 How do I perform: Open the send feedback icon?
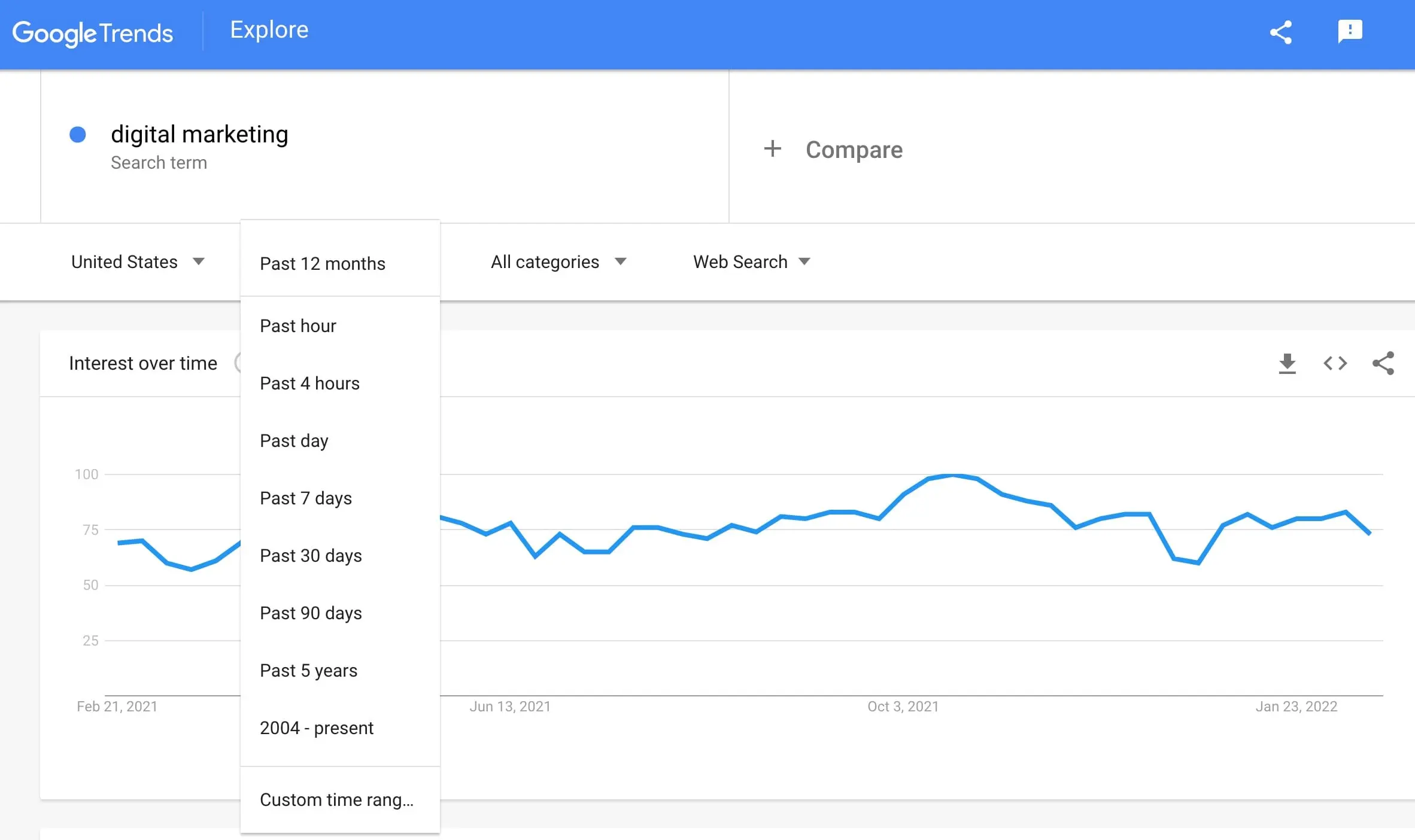tap(1350, 31)
